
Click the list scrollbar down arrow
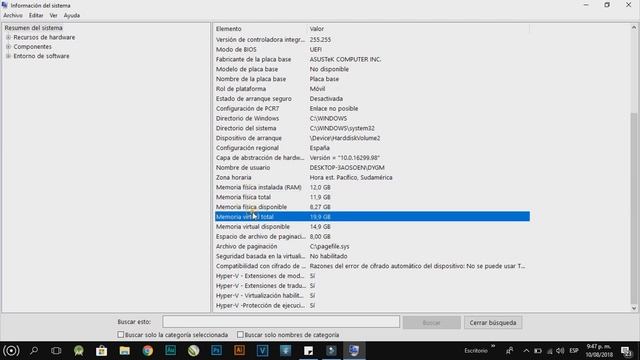(x=634, y=308)
